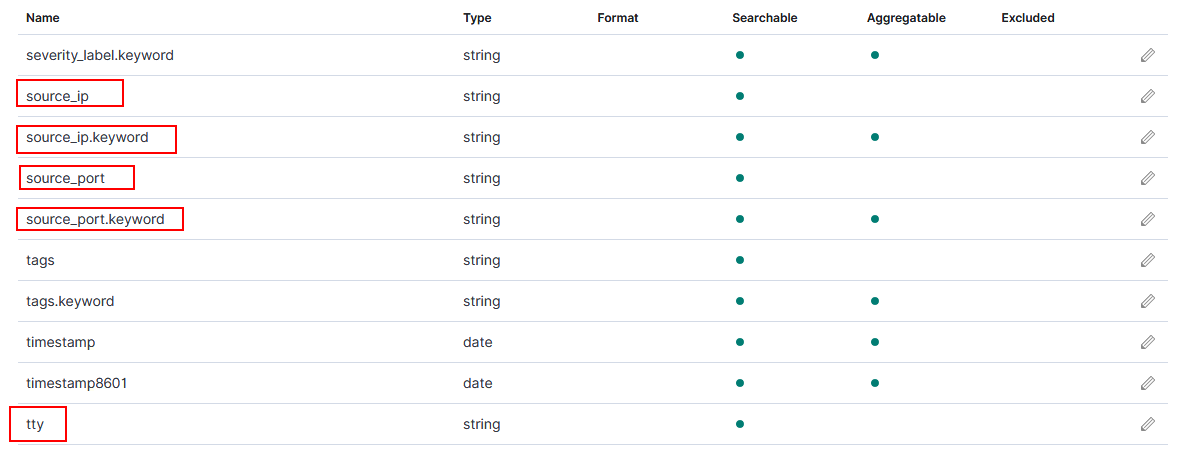Click the timestamp8601 field name
The width and height of the screenshot is (1183, 449).
pyautogui.click(x=77, y=384)
